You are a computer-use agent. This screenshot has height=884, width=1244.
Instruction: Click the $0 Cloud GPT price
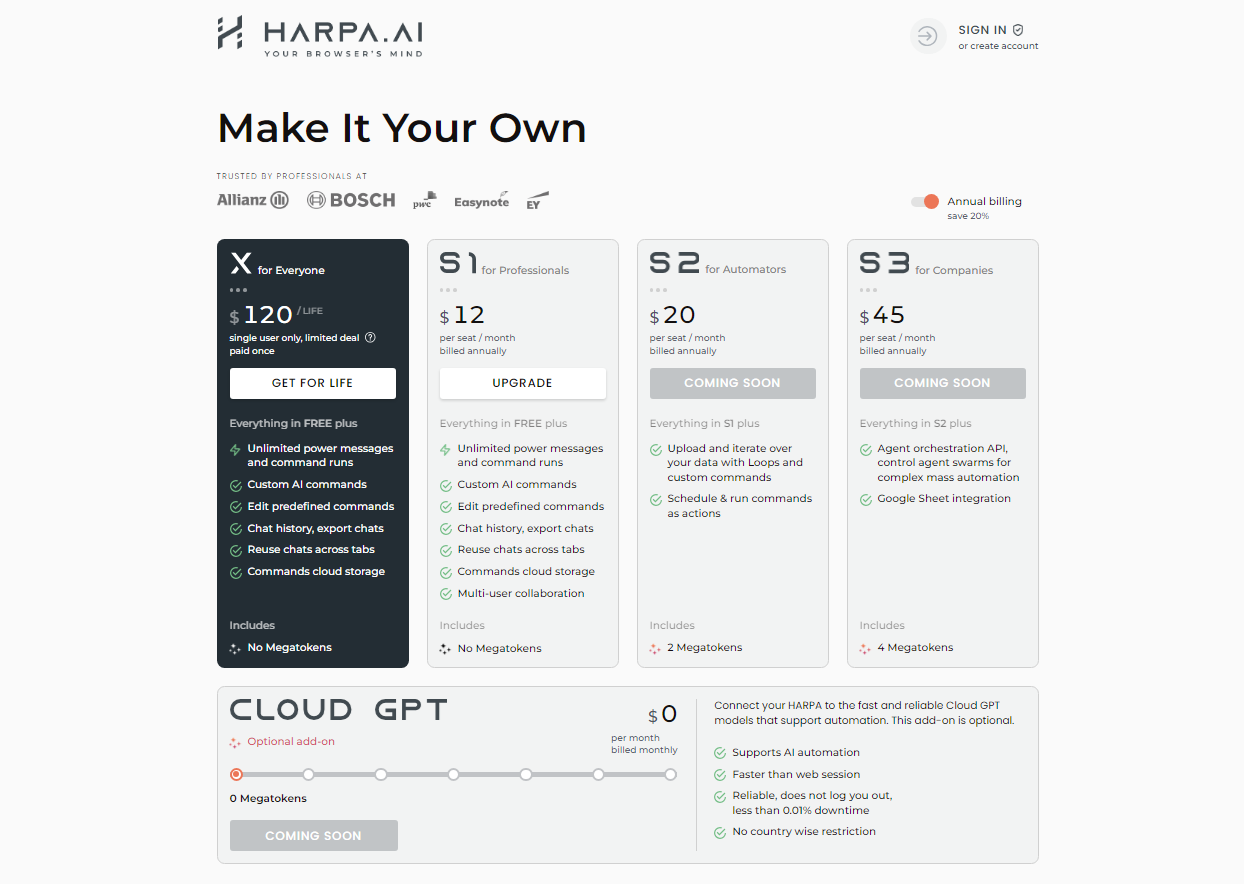(x=663, y=714)
